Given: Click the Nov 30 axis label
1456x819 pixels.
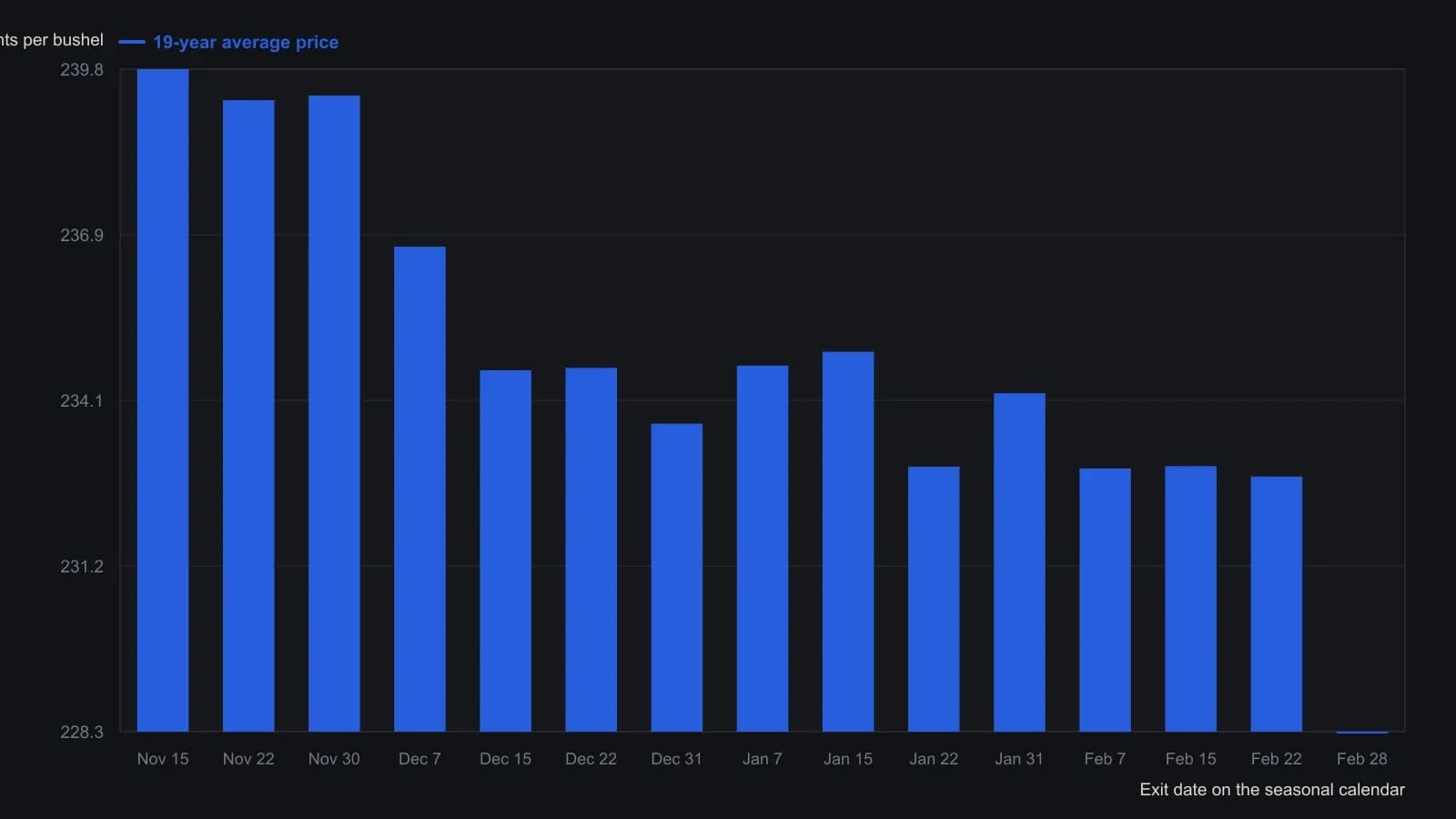Looking at the screenshot, I should point(334,759).
